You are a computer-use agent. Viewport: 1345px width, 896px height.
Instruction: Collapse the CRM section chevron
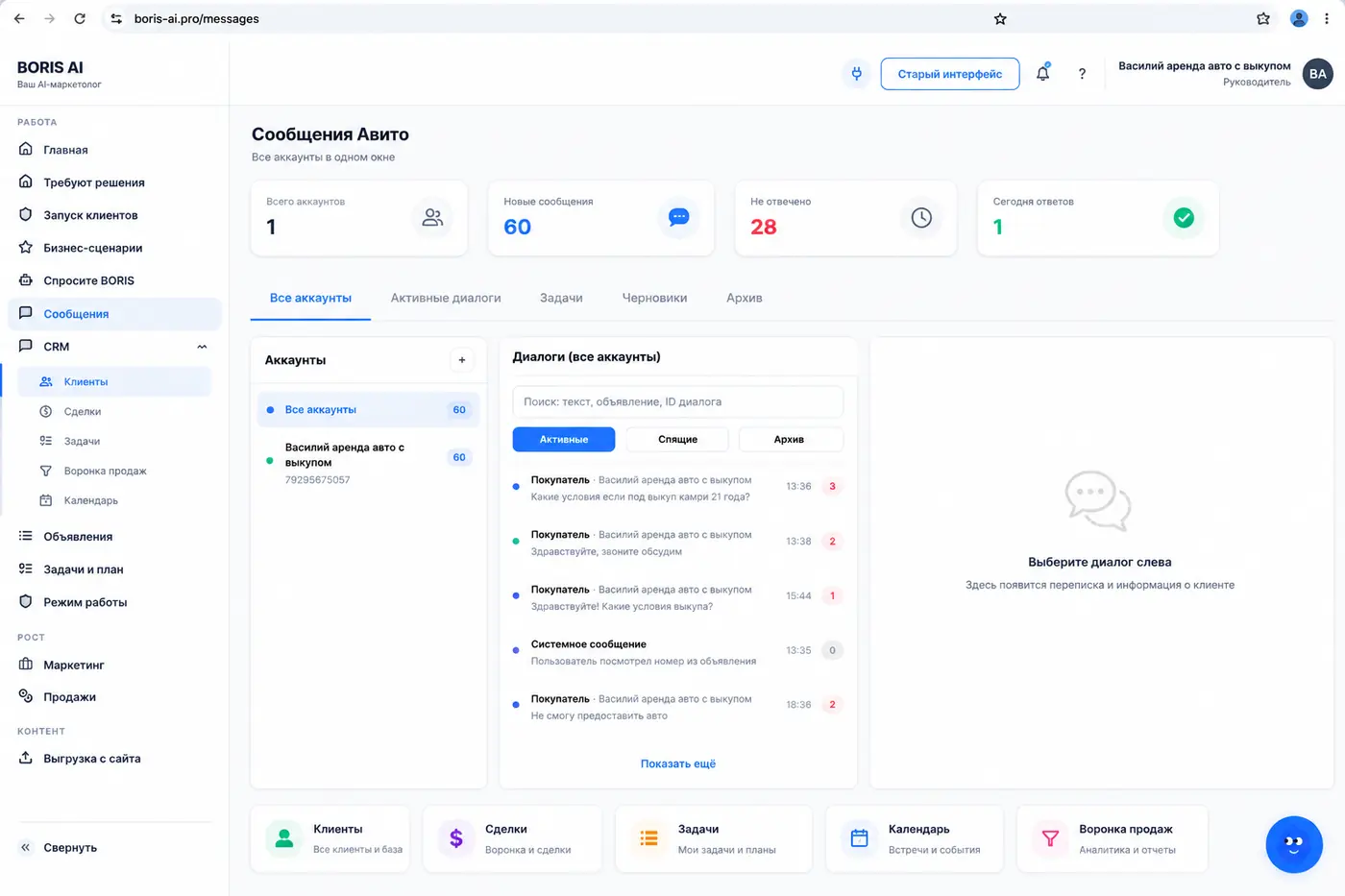coord(202,347)
